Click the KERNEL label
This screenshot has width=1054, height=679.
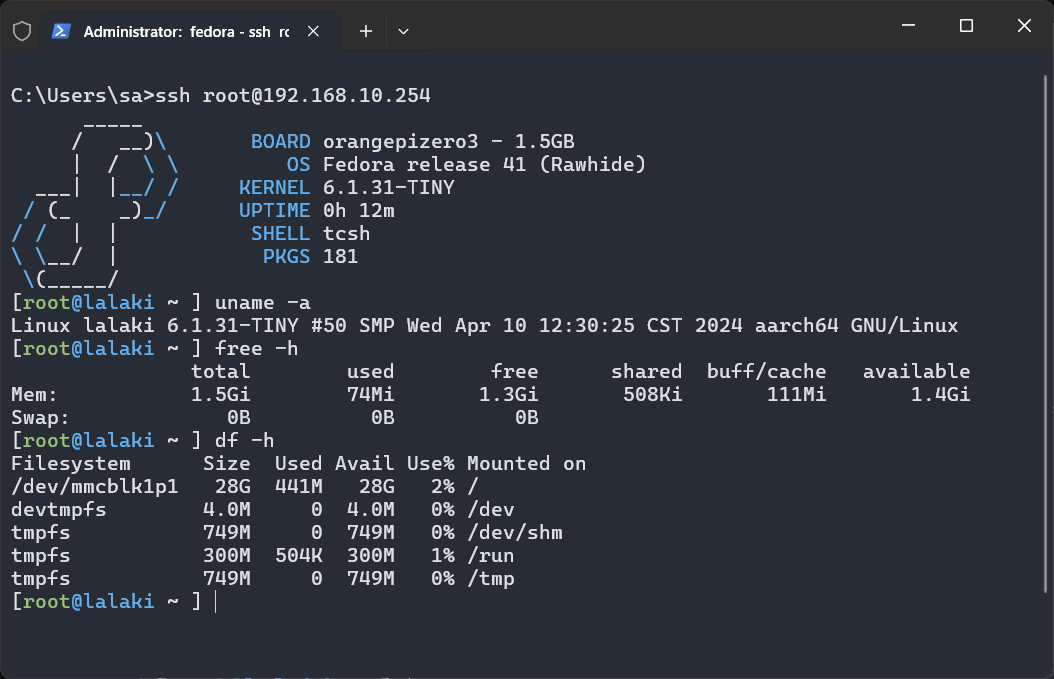274,187
